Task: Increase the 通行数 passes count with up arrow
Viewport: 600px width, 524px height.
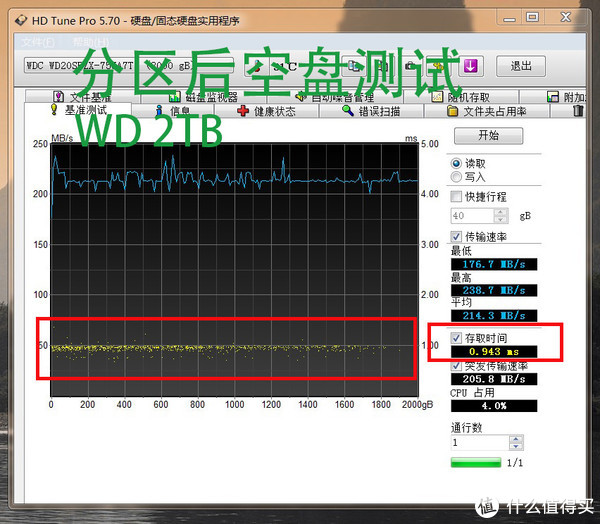Action: point(516,439)
